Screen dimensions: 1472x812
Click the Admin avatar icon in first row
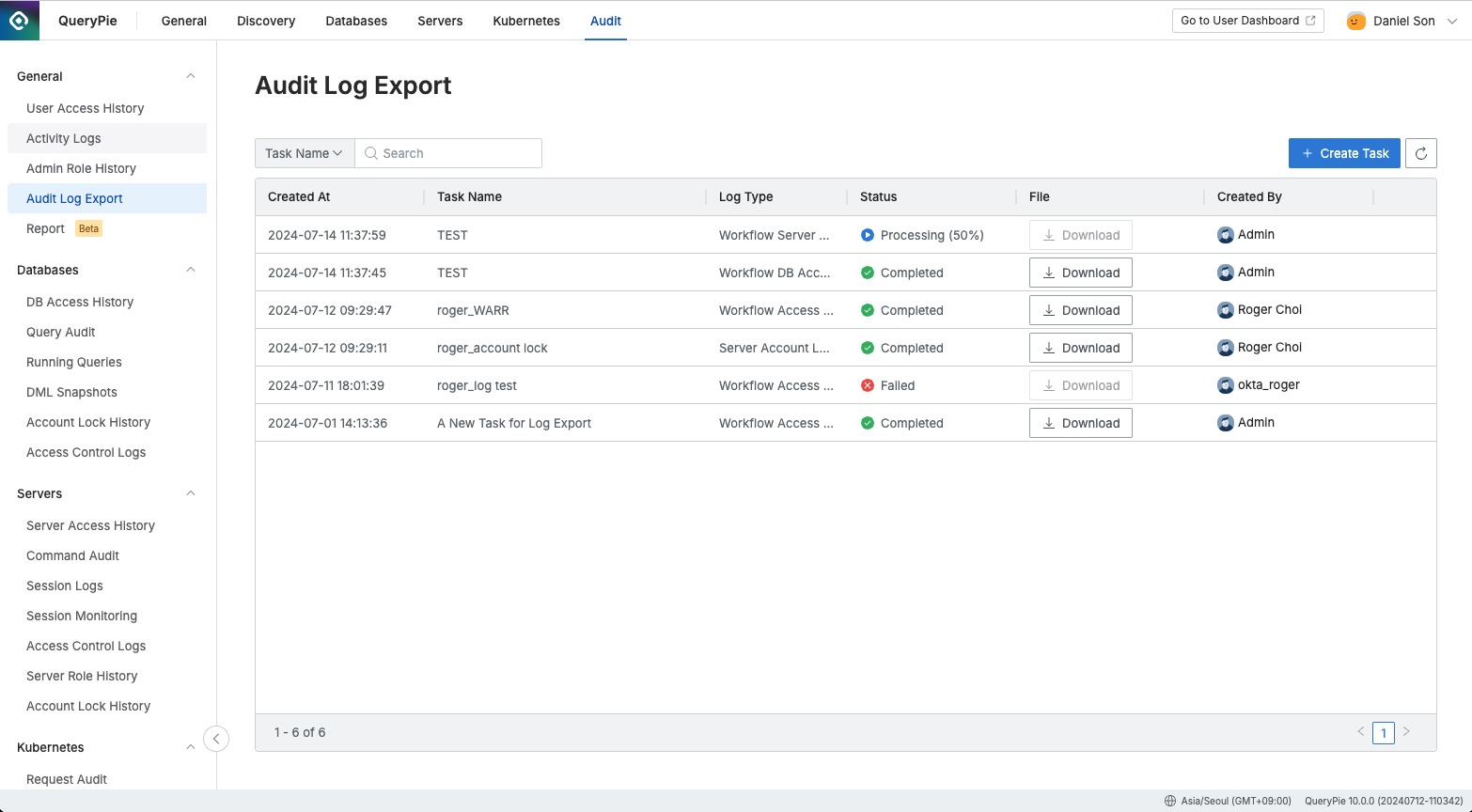[1226, 235]
